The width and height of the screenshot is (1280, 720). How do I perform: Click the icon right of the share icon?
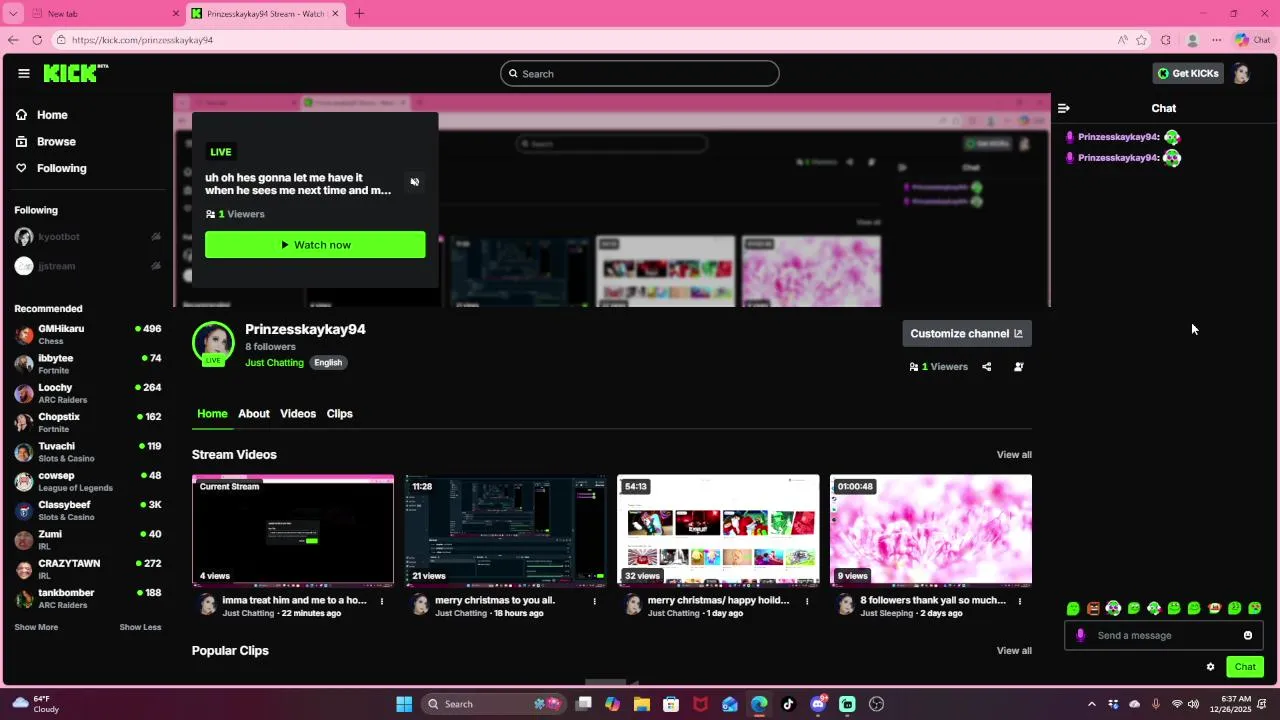coord(1018,367)
